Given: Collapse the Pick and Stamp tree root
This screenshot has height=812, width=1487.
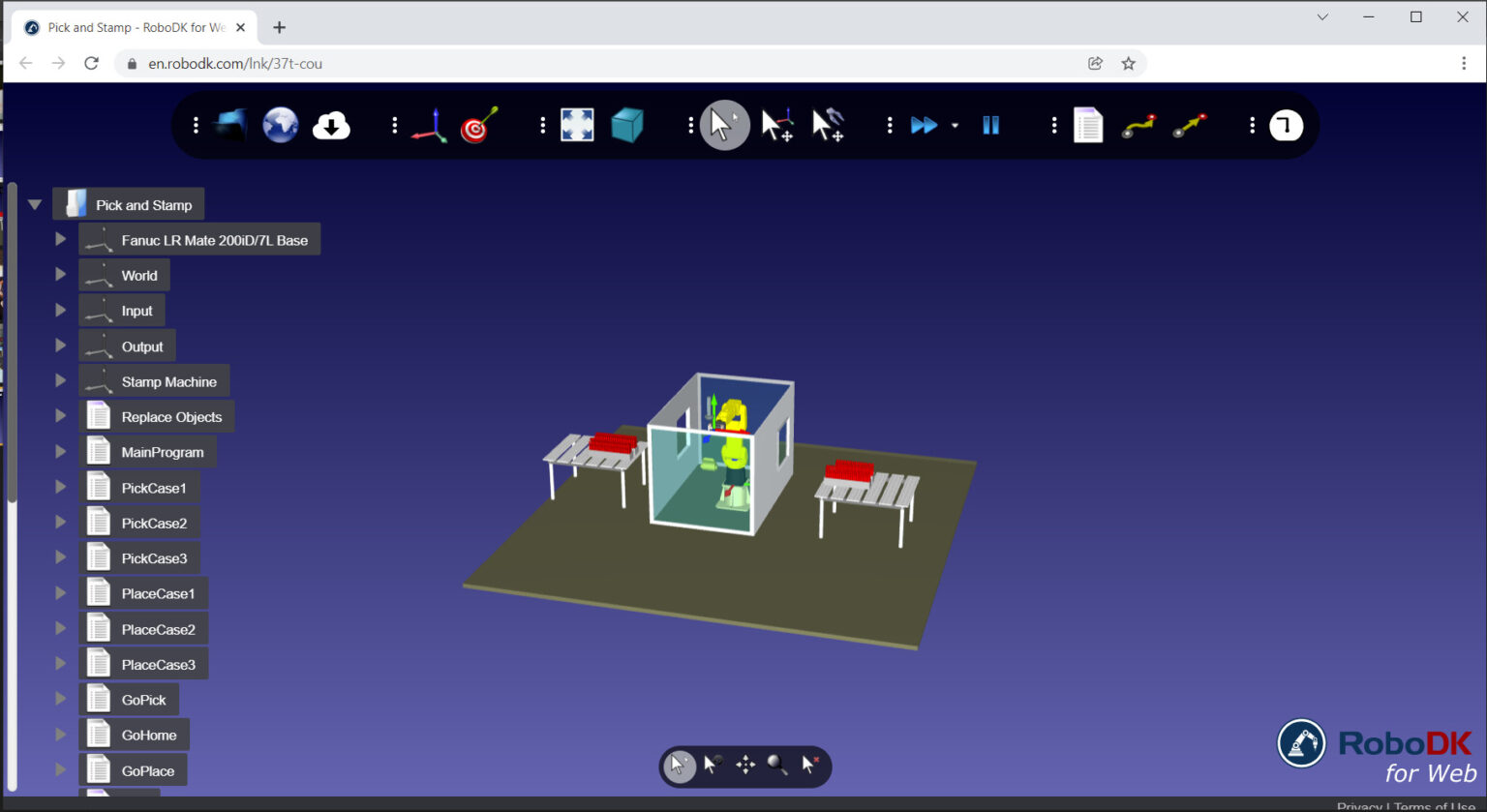Looking at the screenshot, I should [x=35, y=203].
